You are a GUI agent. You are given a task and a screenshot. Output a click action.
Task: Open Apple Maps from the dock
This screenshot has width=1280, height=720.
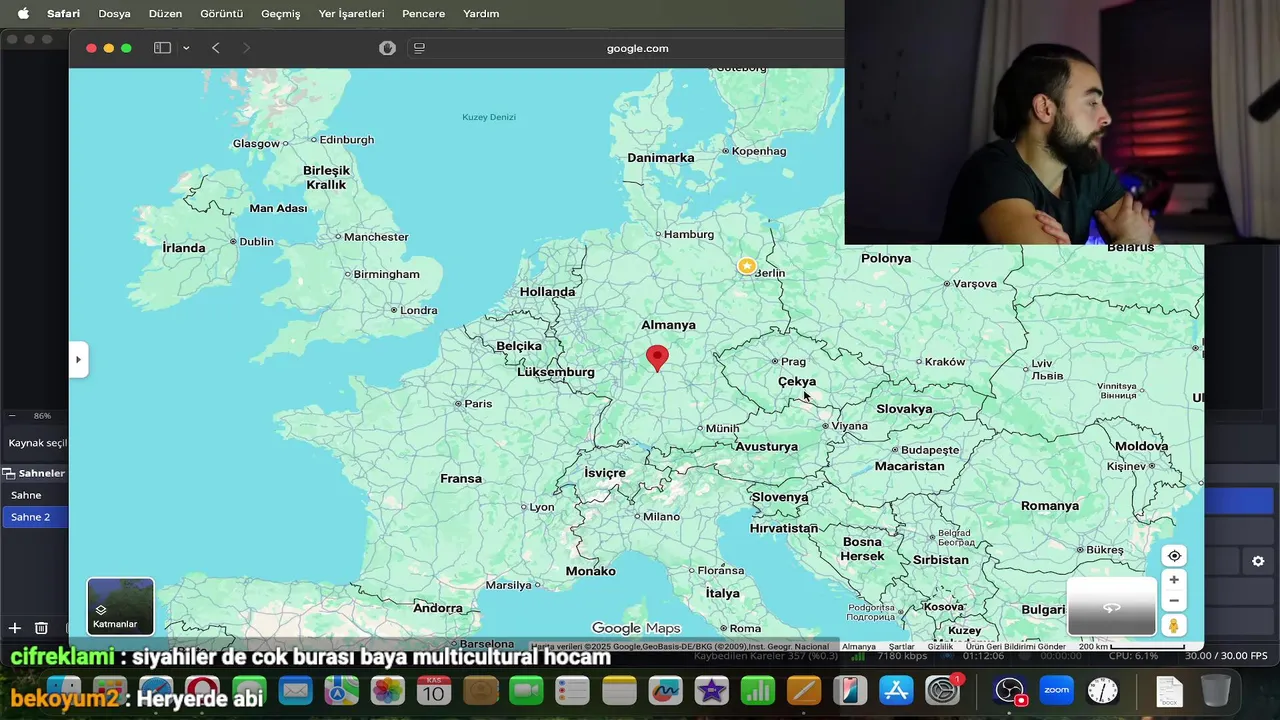click(x=341, y=690)
